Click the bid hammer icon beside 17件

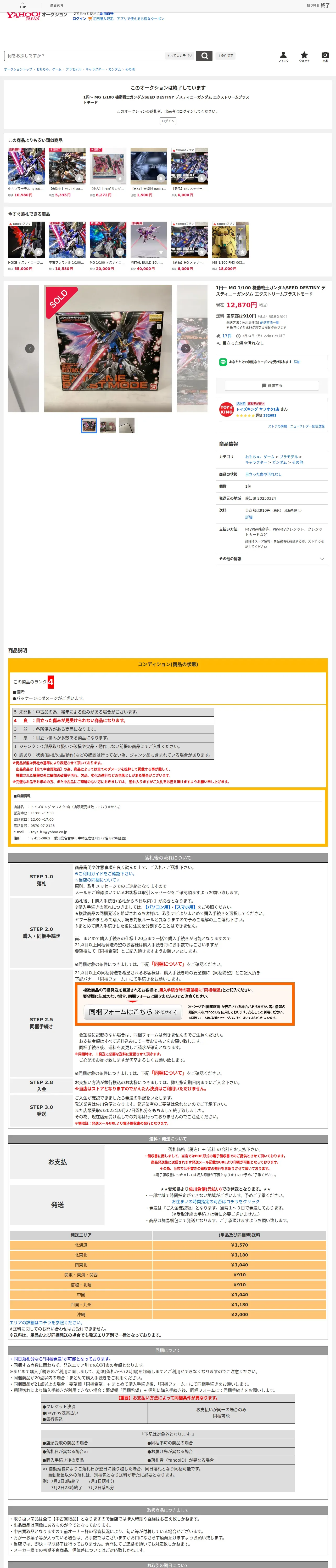point(218,336)
